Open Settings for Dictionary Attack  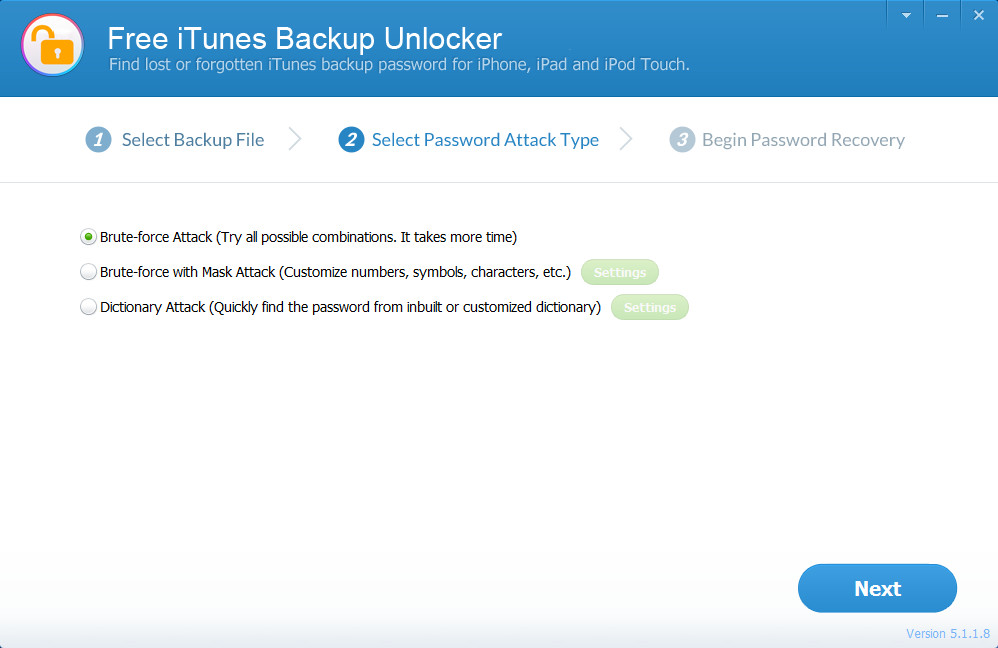point(650,307)
